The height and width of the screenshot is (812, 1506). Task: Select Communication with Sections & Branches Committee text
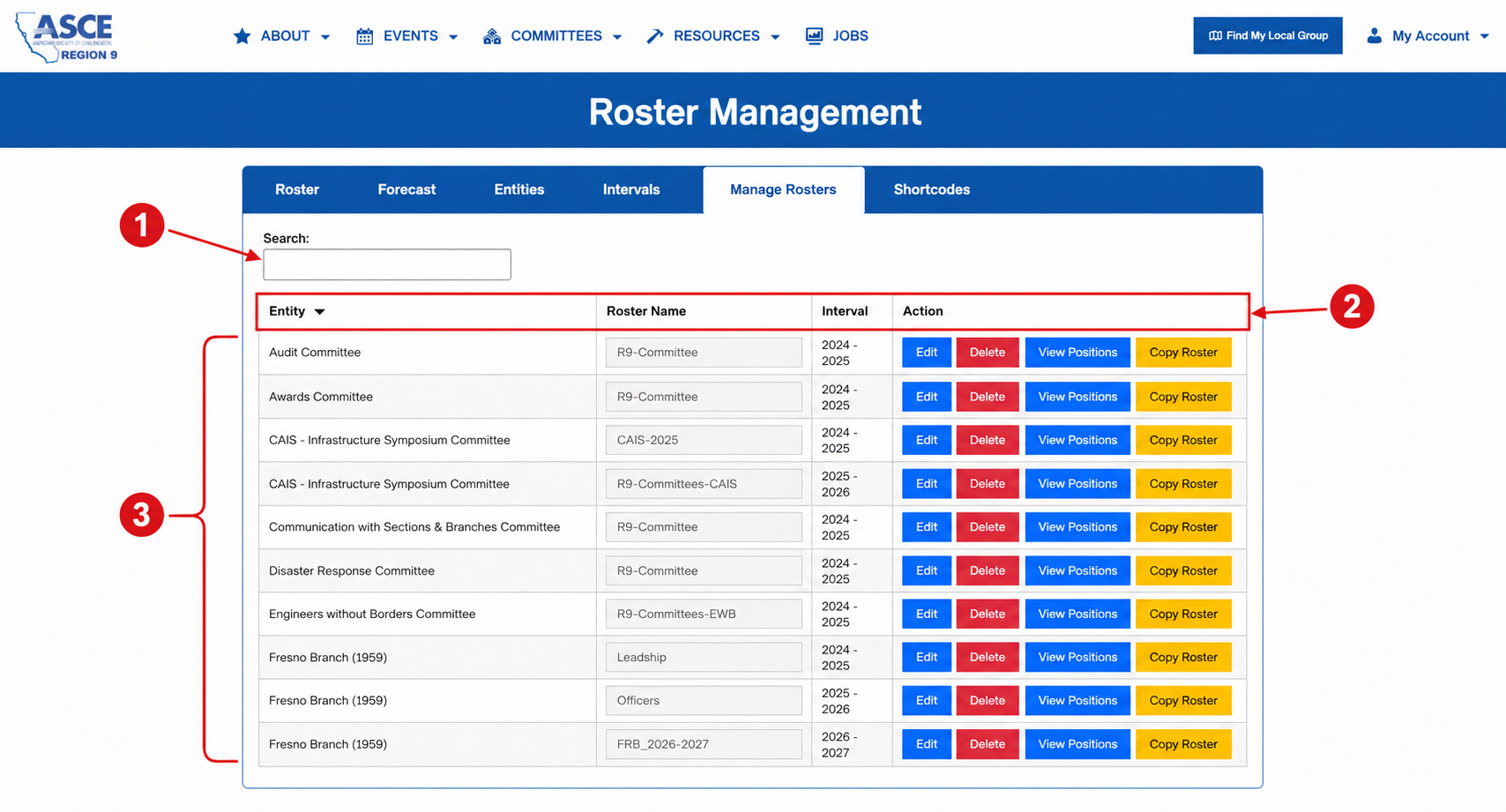[x=414, y=527]
